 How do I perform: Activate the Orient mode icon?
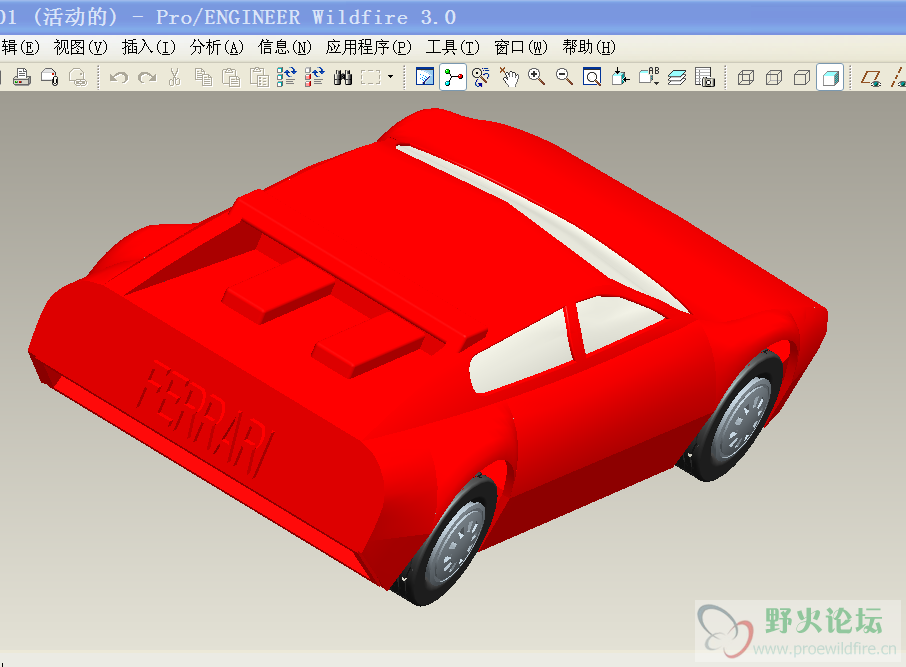click(x=481, y=77)
